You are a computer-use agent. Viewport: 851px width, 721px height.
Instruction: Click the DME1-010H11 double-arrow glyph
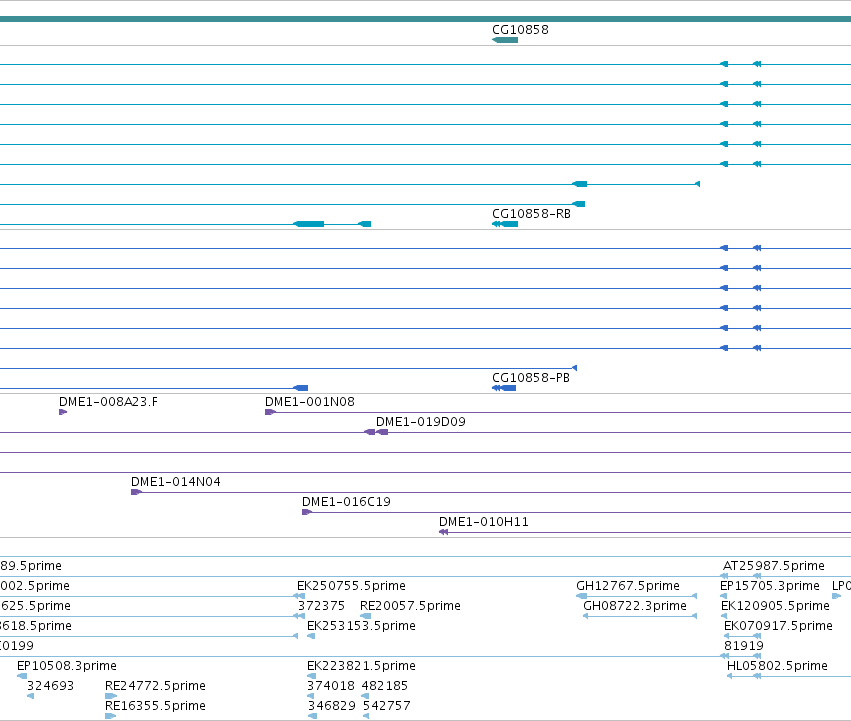coord(443,532)
